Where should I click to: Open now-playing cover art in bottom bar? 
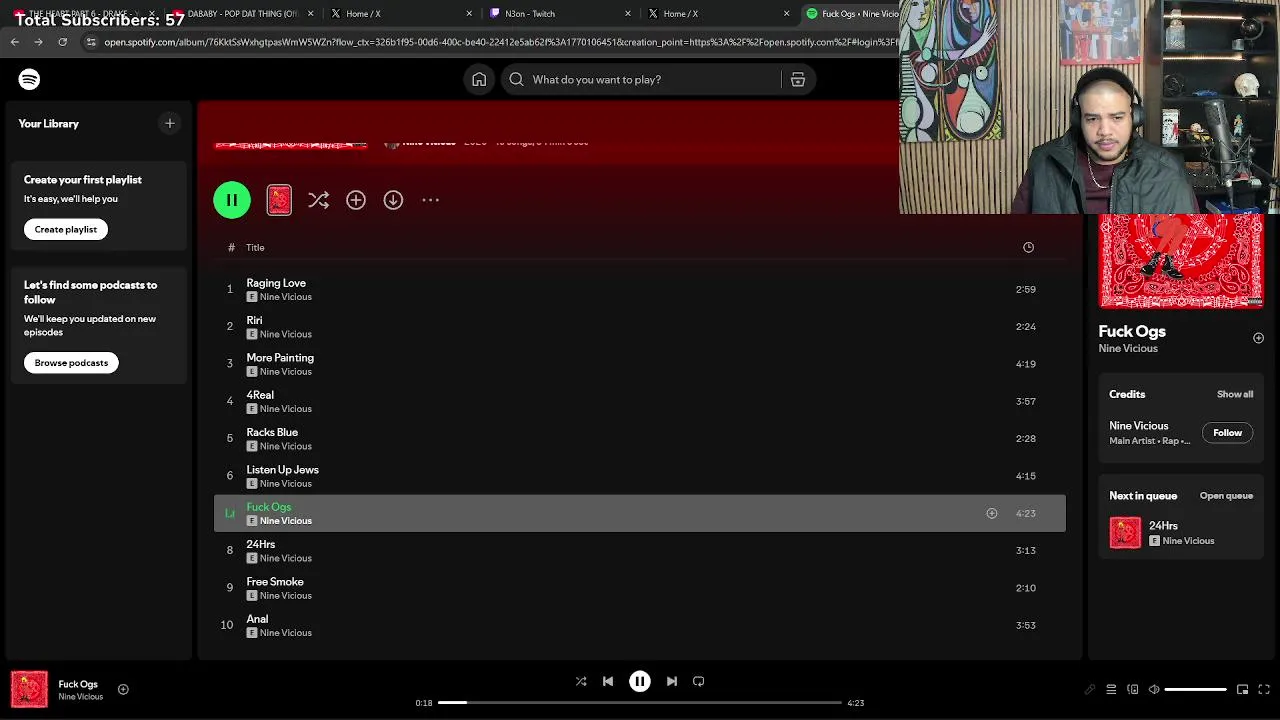pos(29,689)
